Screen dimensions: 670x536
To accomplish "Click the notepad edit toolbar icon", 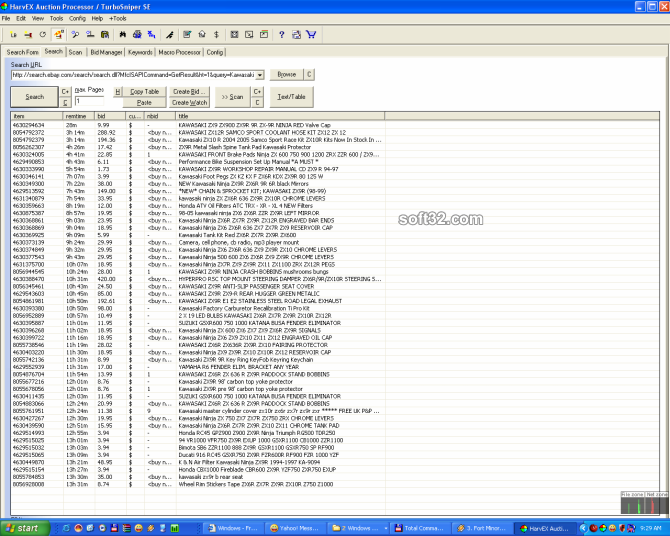I will point(187,35).
